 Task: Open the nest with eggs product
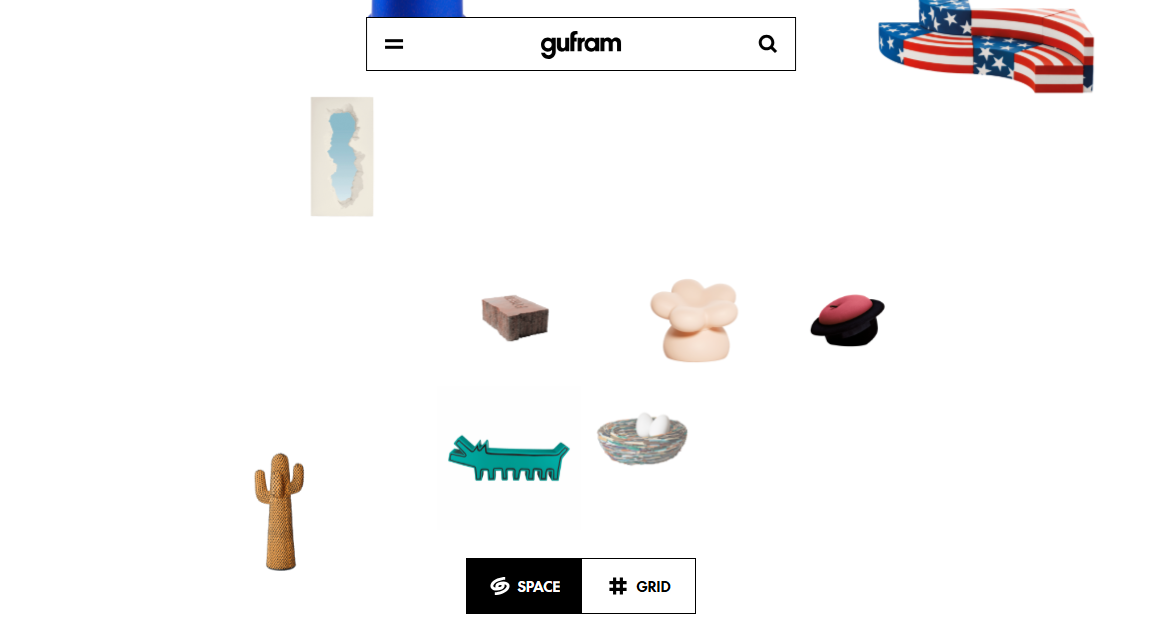pyautogui.click(x=642, y=439)
